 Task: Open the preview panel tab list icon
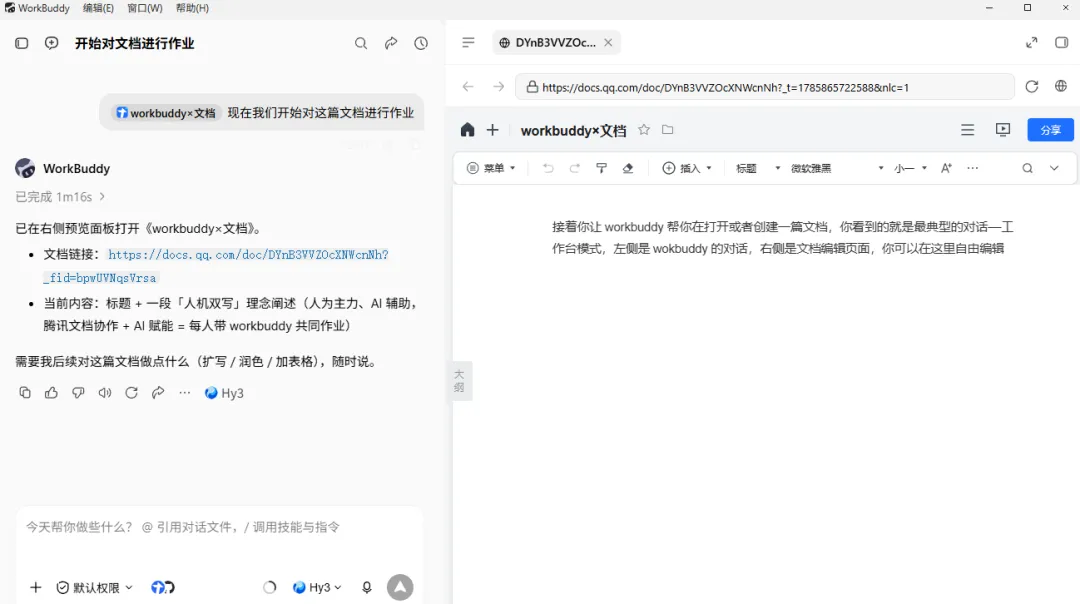pyautogui.click(x=468, y=43)
